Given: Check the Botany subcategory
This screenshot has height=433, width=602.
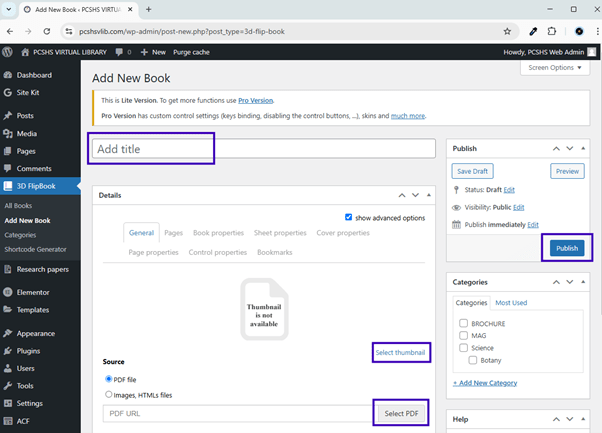Looking at the screenshot, I should tap(473, 360).
